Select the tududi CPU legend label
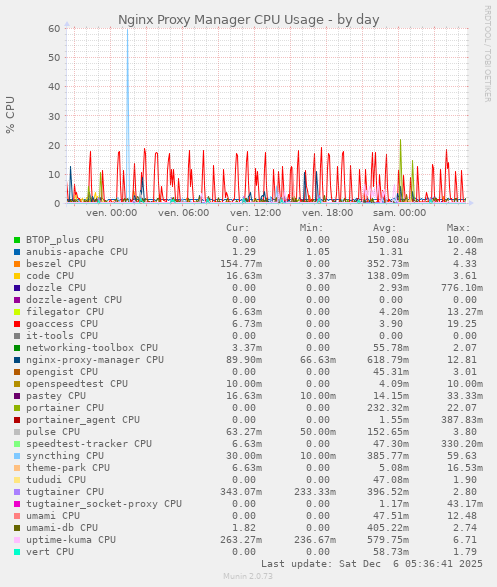Viewport: 497px width, 587px height. point(56,480)
